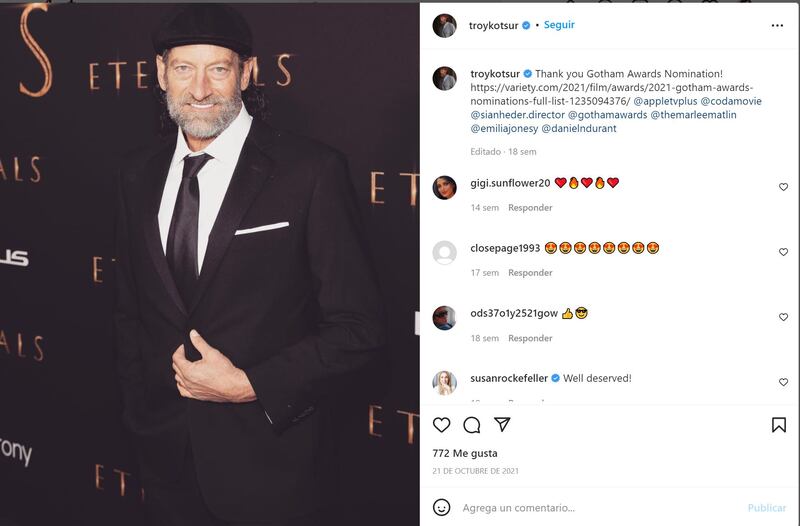Image resolution: width=800 pixels, height=526 pixels.
Task: Open the three-dot more options menu
Action: click(777, 26)
